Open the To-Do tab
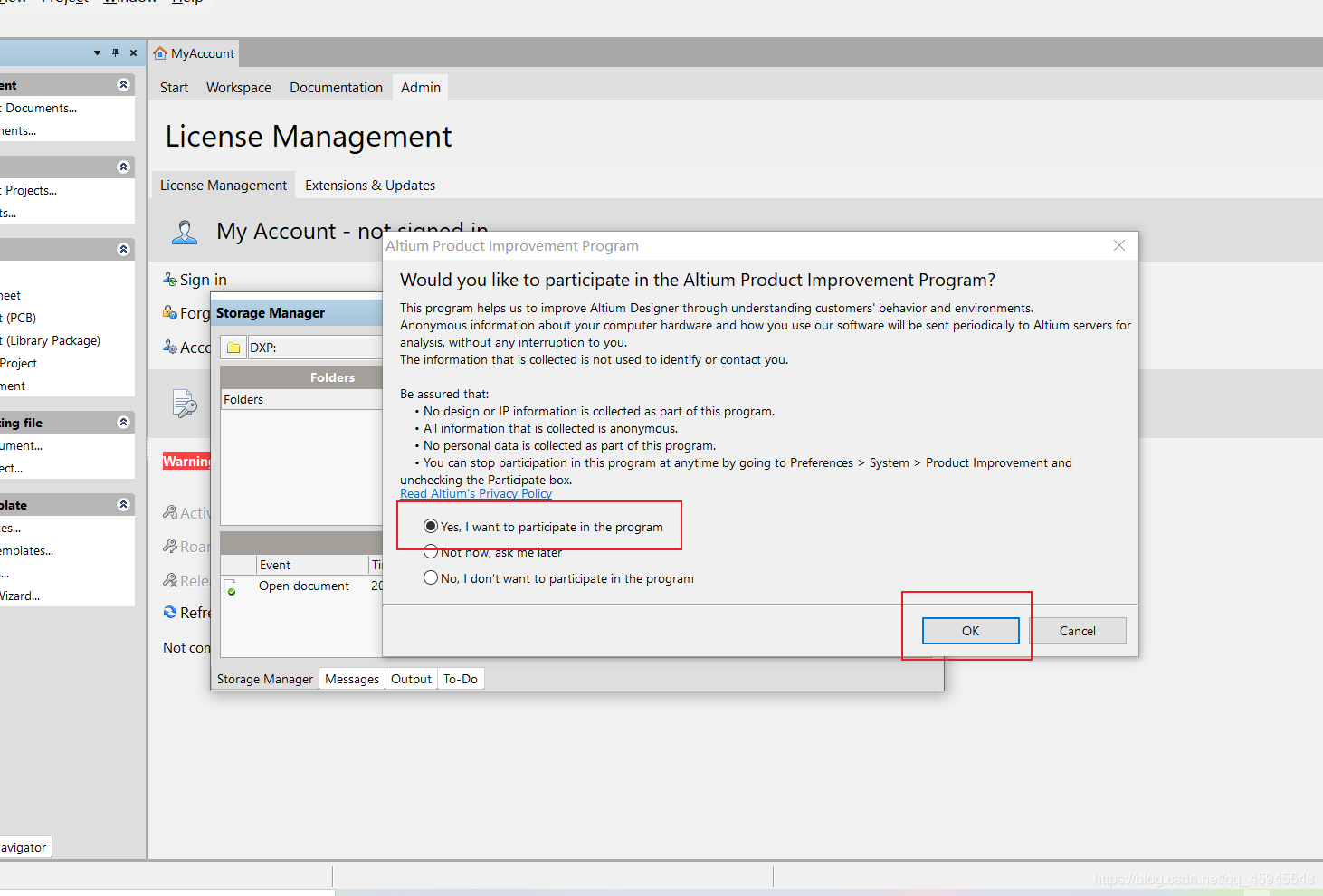 461,679
